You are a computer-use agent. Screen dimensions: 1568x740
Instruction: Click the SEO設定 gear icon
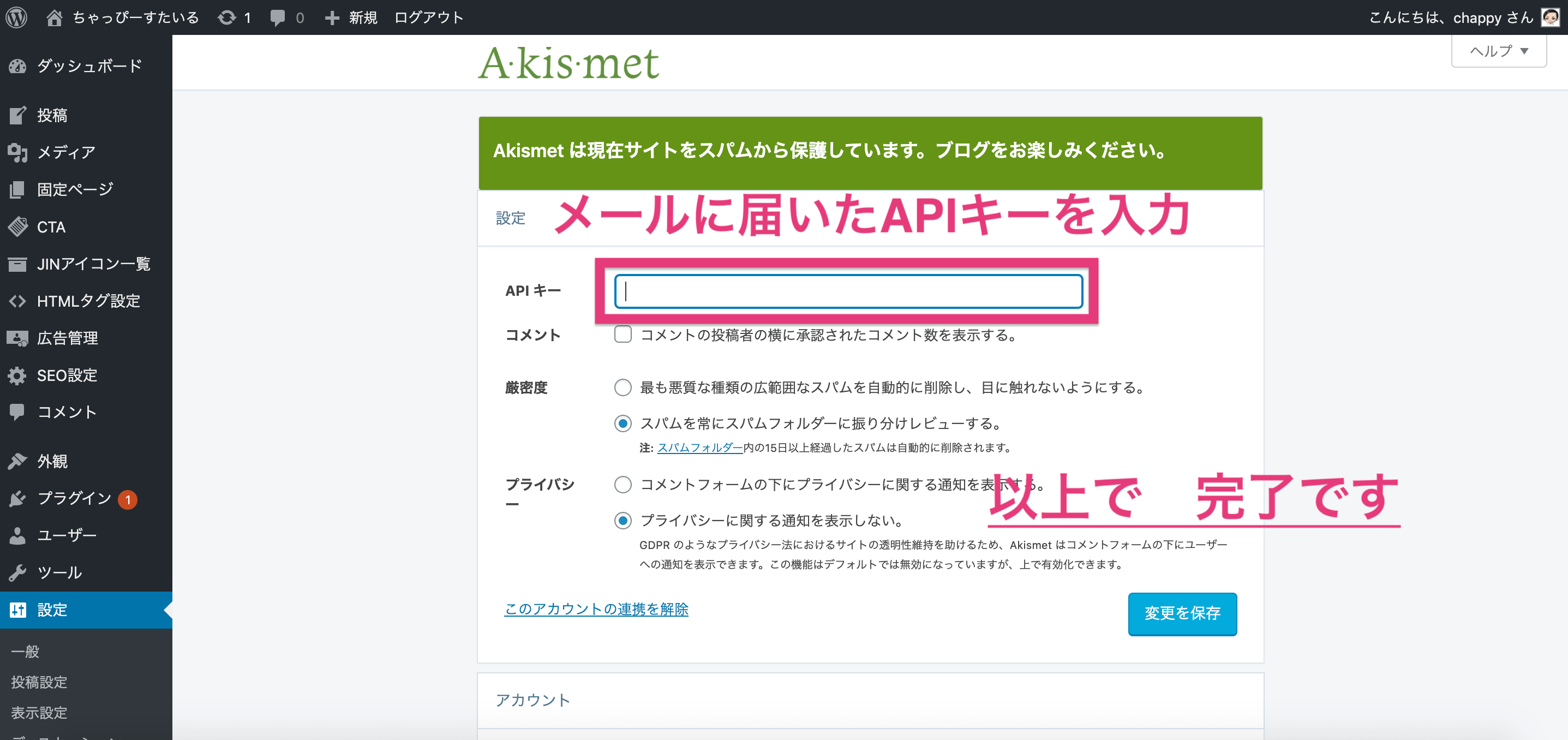(17, 375)
